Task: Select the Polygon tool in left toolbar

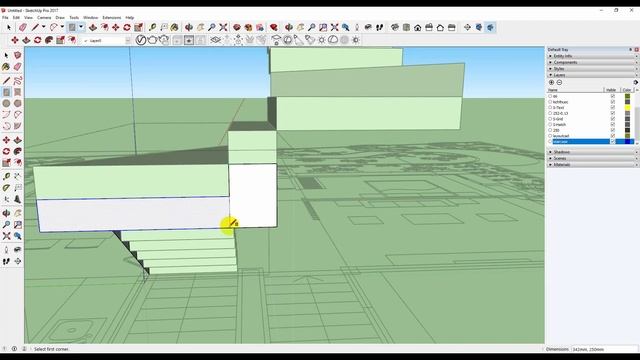Action: [x=18, y=104]
